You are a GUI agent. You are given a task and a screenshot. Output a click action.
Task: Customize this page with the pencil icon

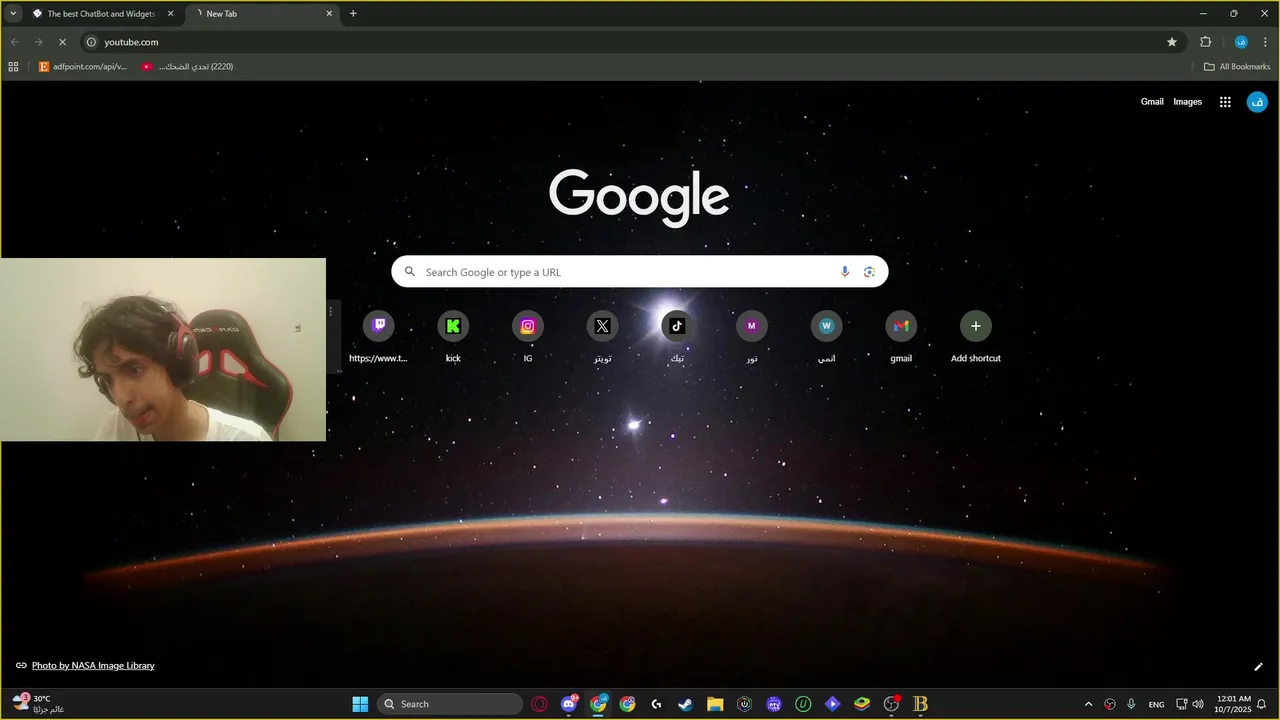tap(1258, 666)
